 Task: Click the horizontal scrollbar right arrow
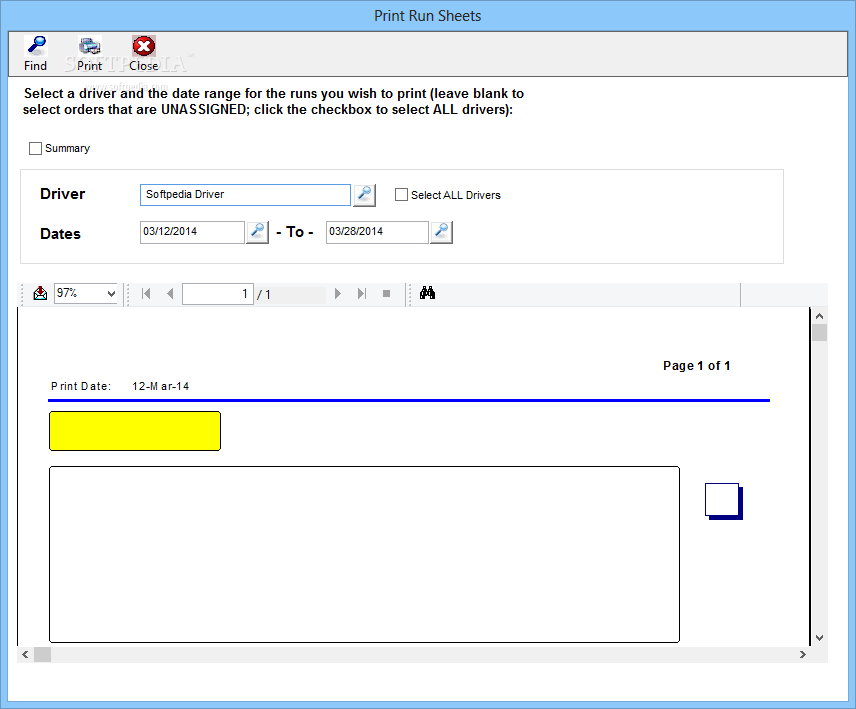tap(802, 654)
